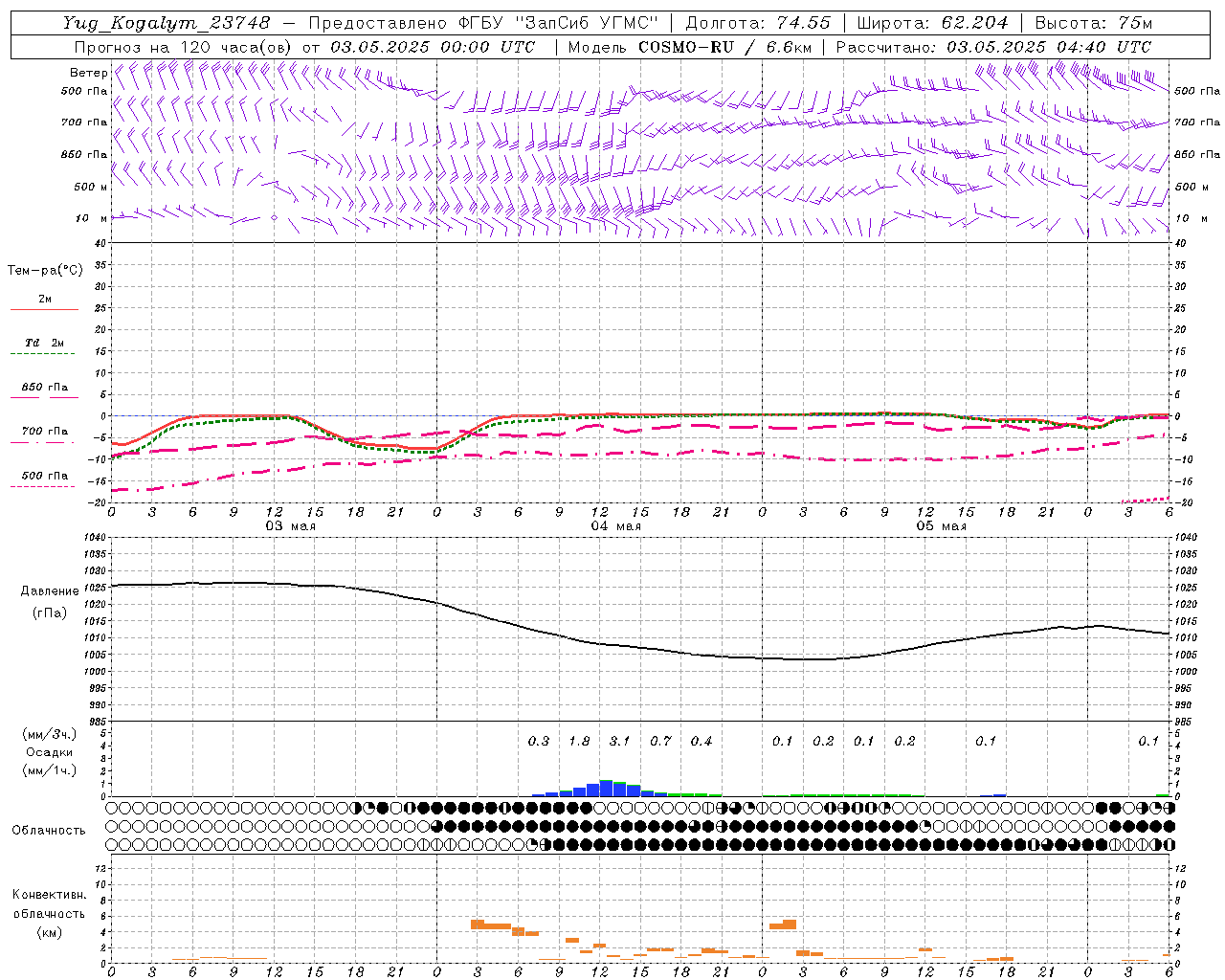
Task: Select the 1.8 precipitation total value
Action: point(579,741)
